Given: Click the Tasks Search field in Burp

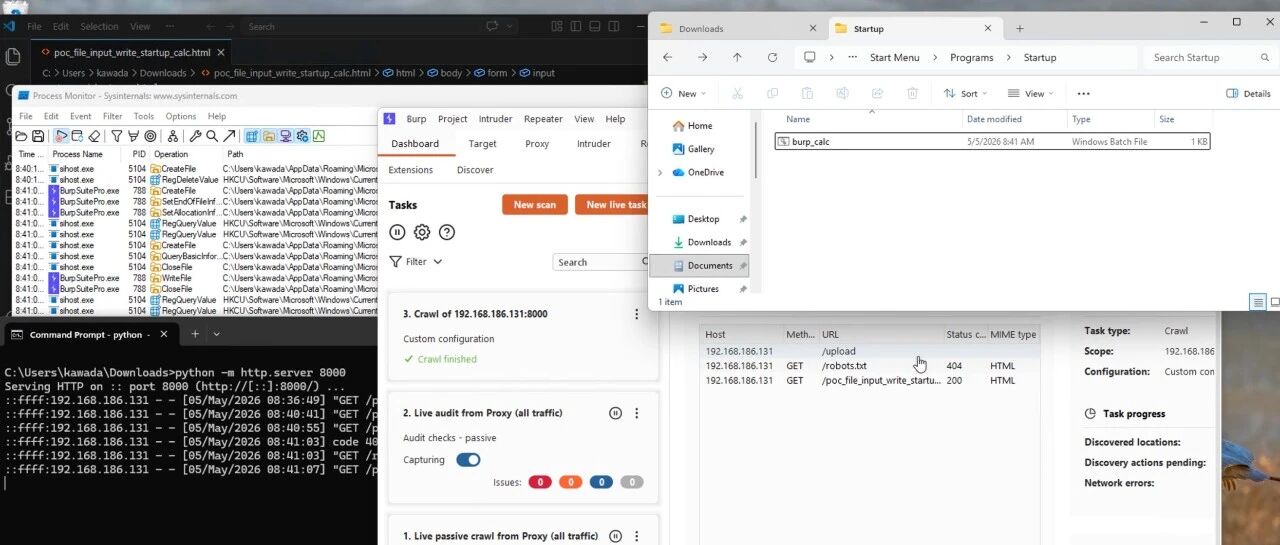Looking at the screenshot, I should (601, 262).
